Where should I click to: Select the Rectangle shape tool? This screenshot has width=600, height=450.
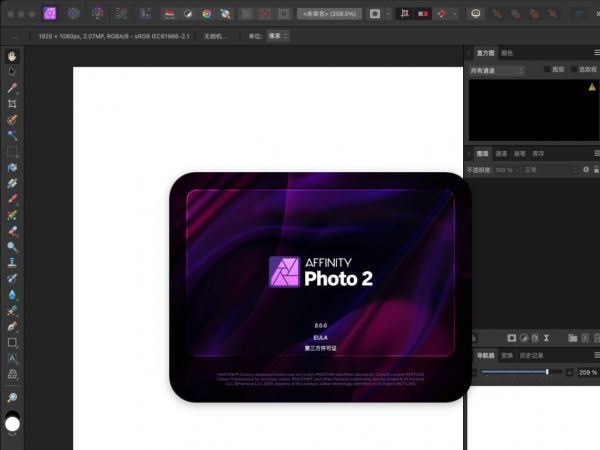click(12, 342)
